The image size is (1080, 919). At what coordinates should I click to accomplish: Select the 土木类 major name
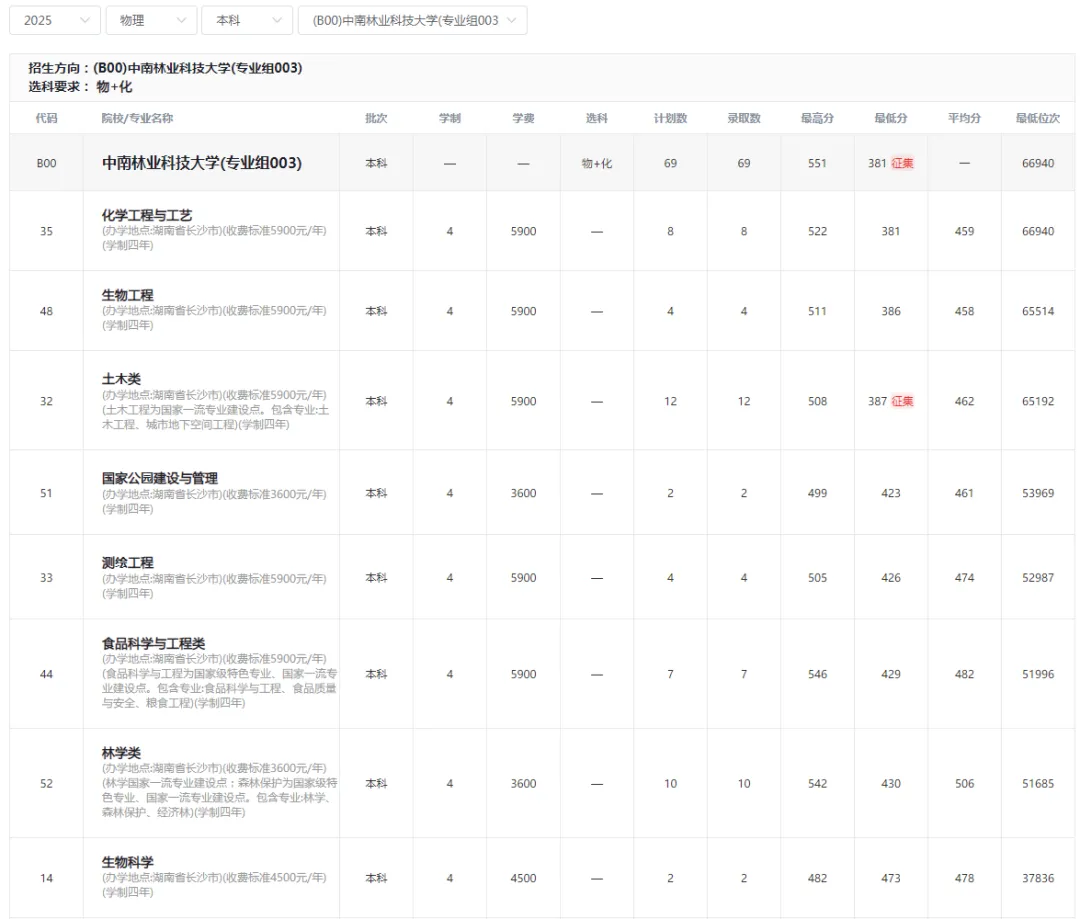coord(121,379)
